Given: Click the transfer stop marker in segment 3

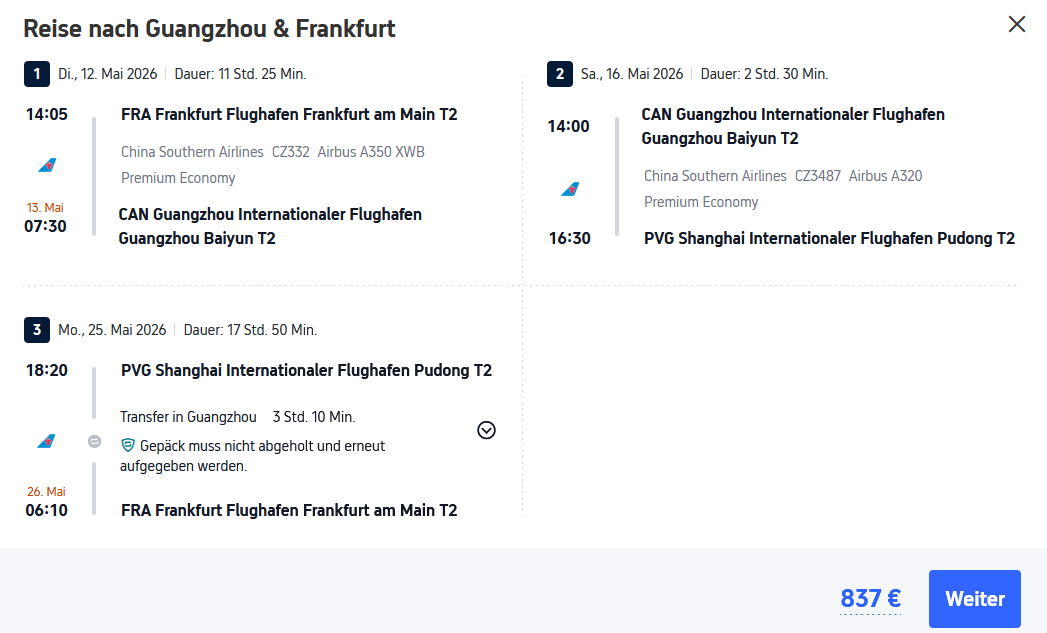Looking at the screenshot, I should coord(94,441).
